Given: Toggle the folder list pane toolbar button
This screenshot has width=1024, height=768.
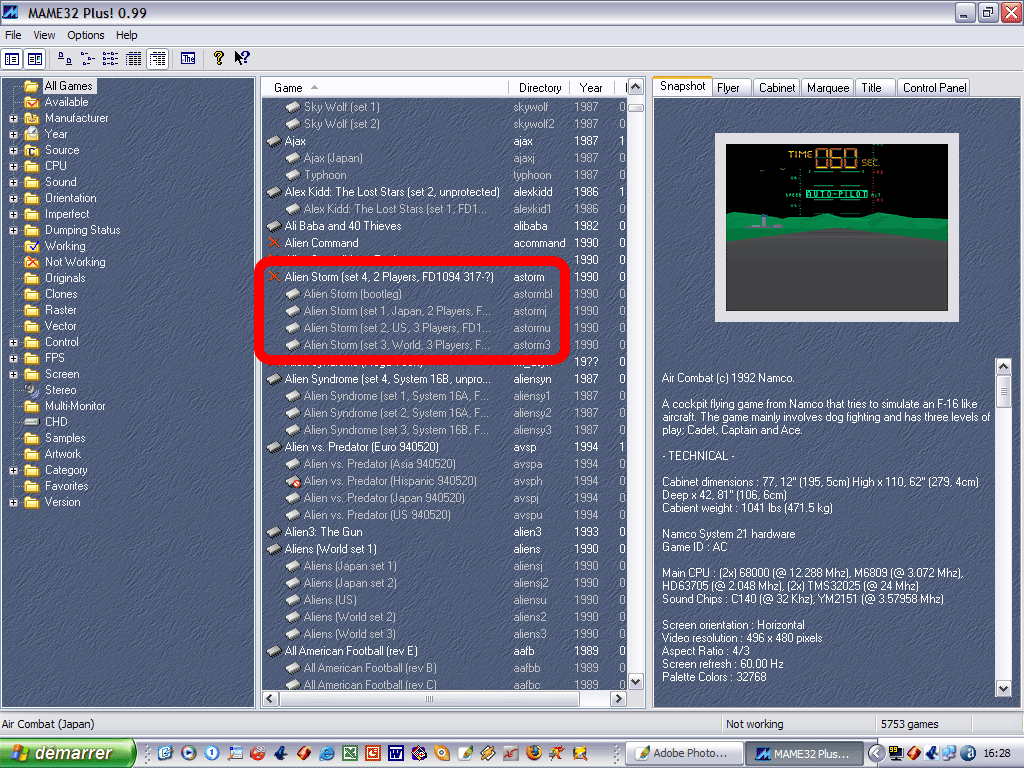Looking at the screenshot, I should coord(12,59).
